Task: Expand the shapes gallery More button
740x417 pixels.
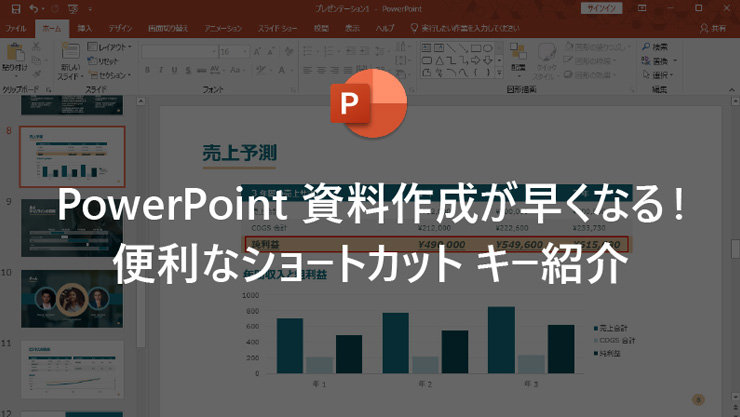Action: click(499, 73)
